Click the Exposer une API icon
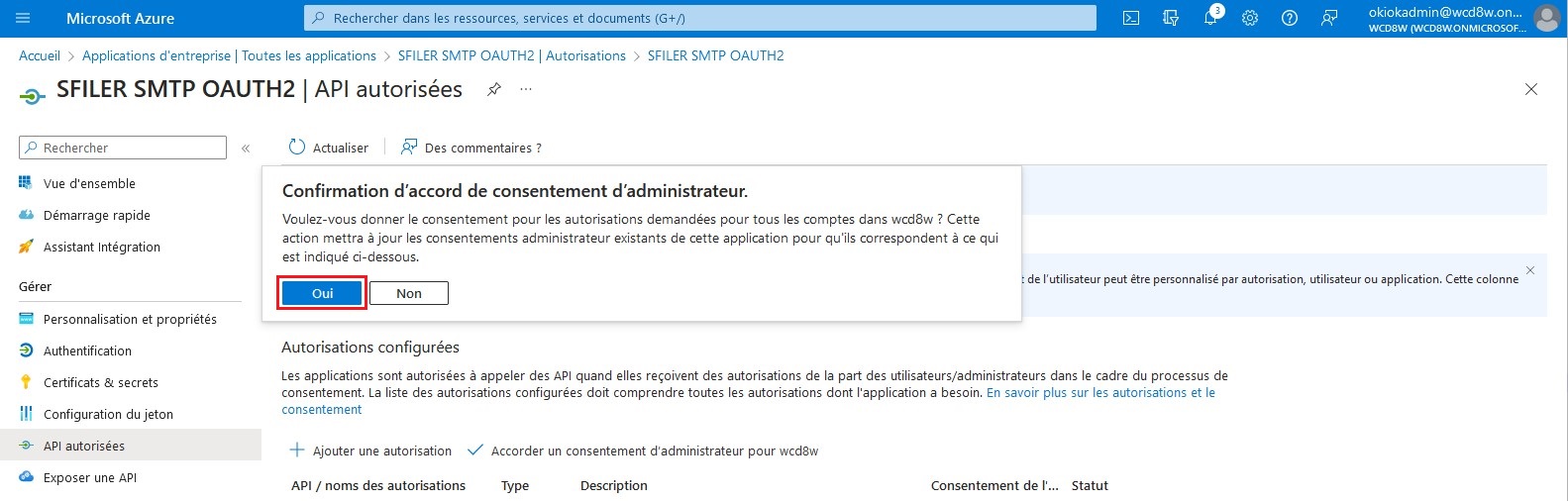1568x501 pixels. point(26,477)
